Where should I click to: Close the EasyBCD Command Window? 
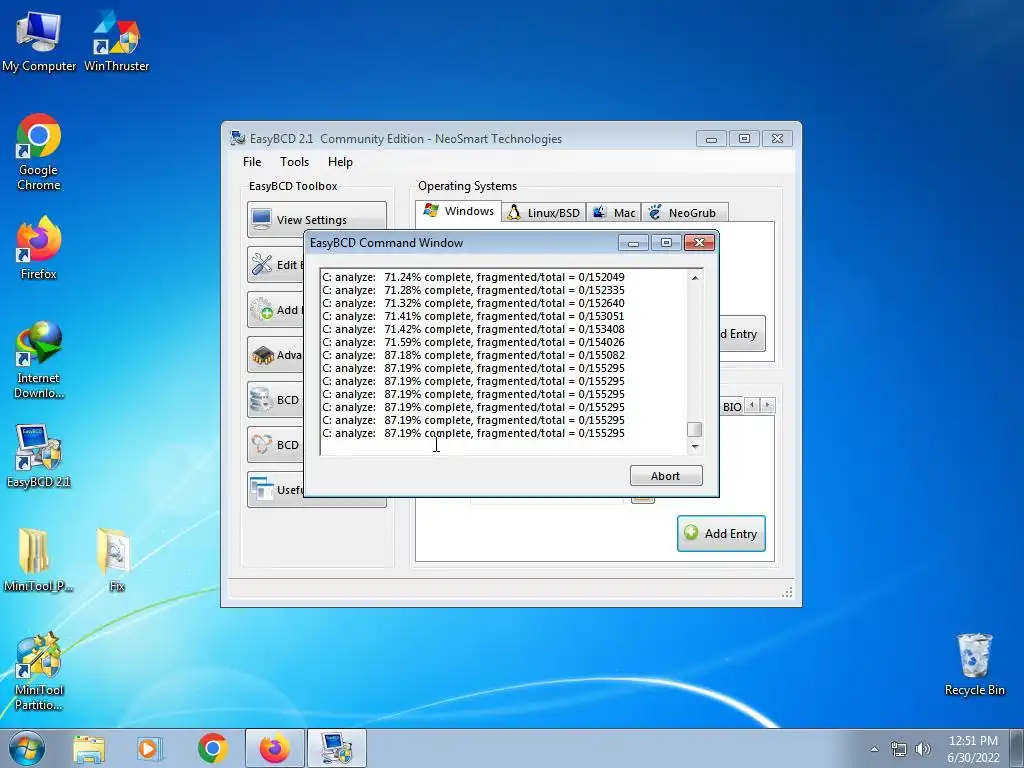click(699, 243)
